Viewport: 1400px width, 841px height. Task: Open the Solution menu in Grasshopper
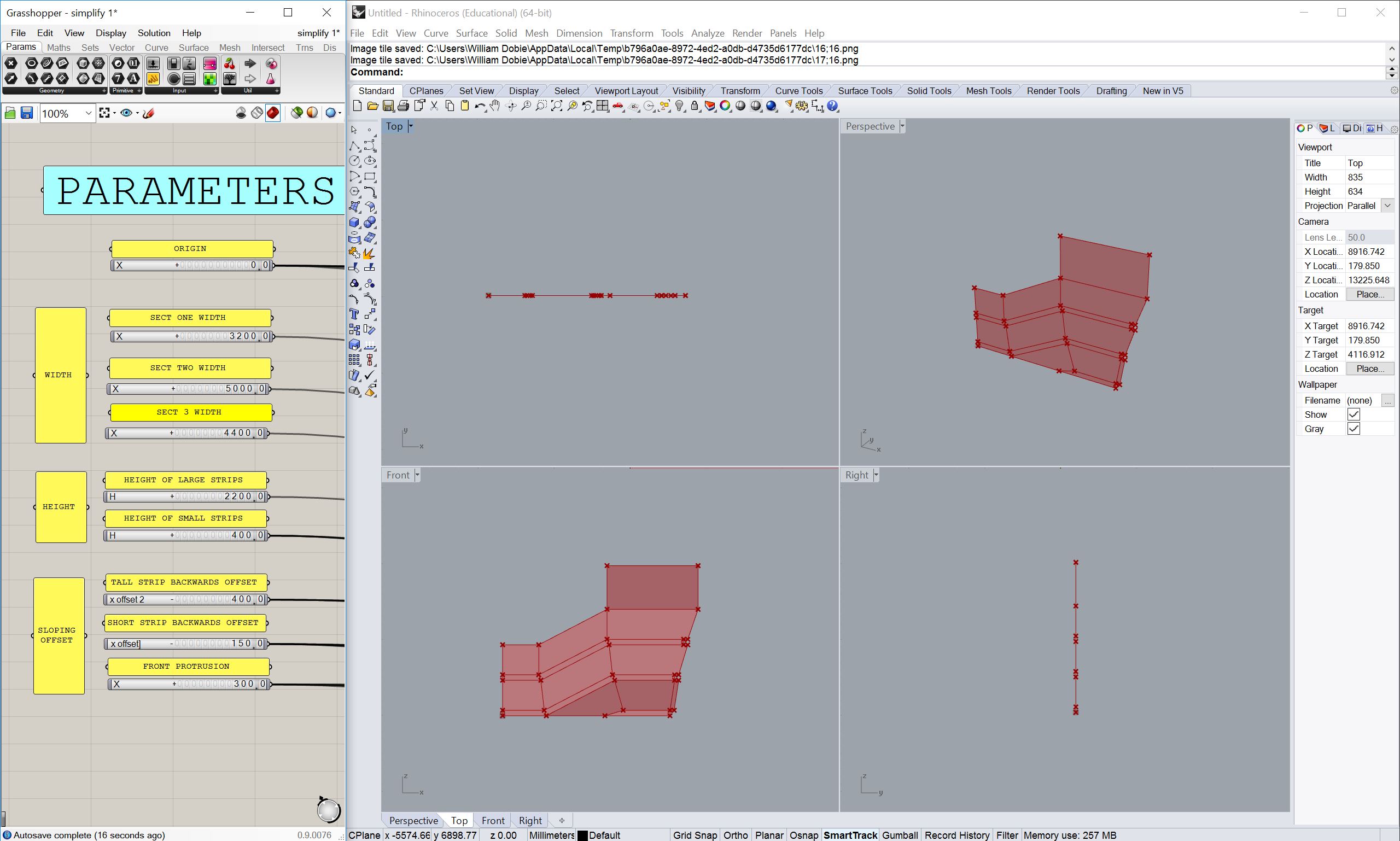click(x=154, y=33)
